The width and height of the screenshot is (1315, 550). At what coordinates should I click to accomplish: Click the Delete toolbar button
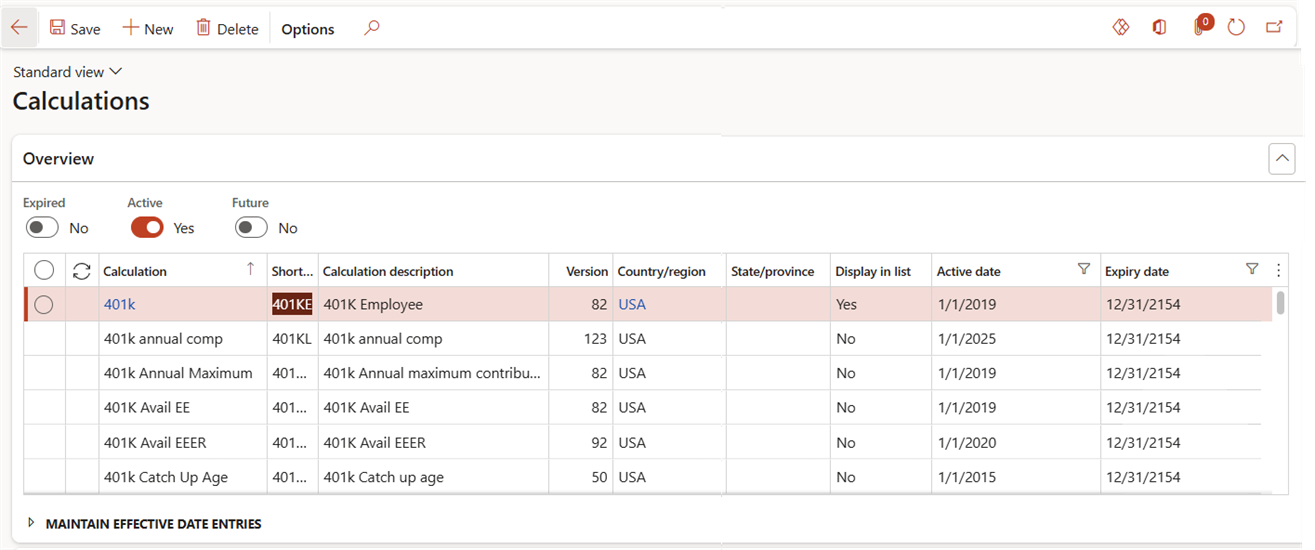[x=227, y=28]
